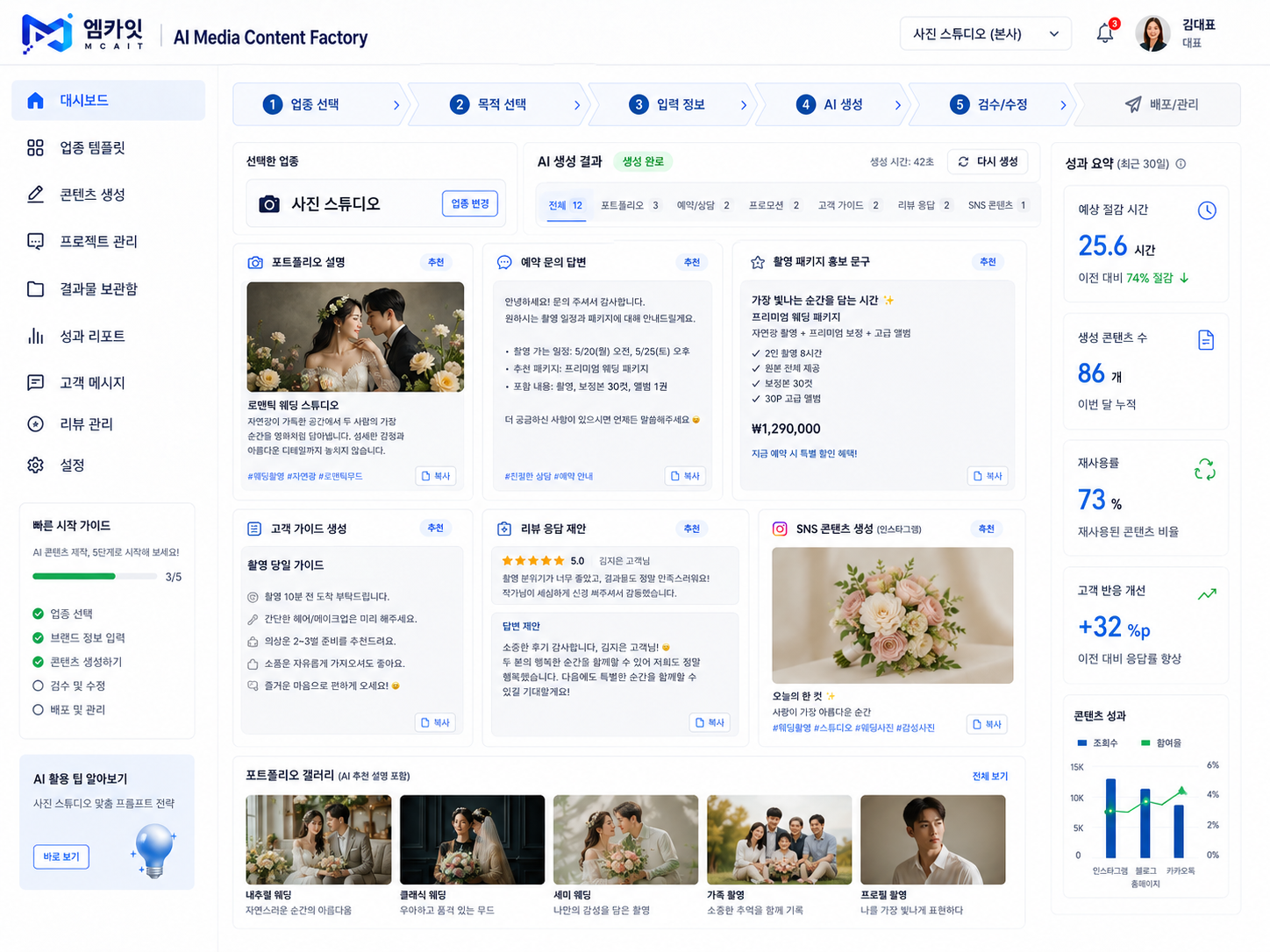Open the 전체 보기 gallery link
Viewport: 1270px width, 952px height.
[x=990, y=777]
